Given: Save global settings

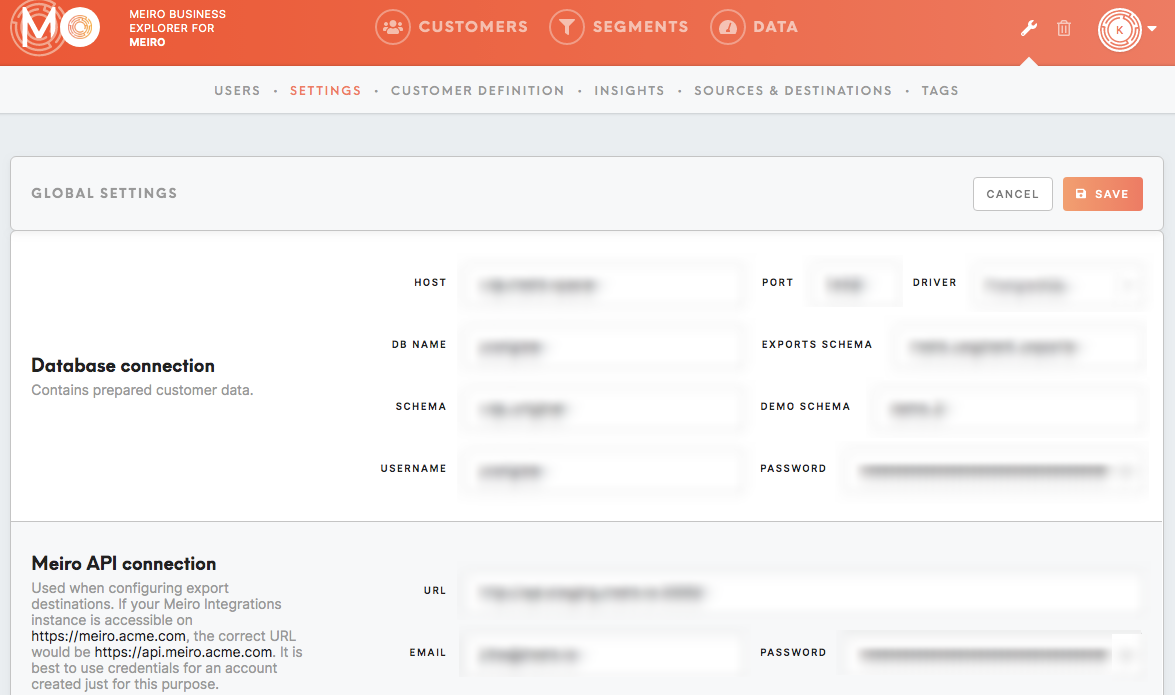Looking at the screenshot, I should (x=1102, y=194).
